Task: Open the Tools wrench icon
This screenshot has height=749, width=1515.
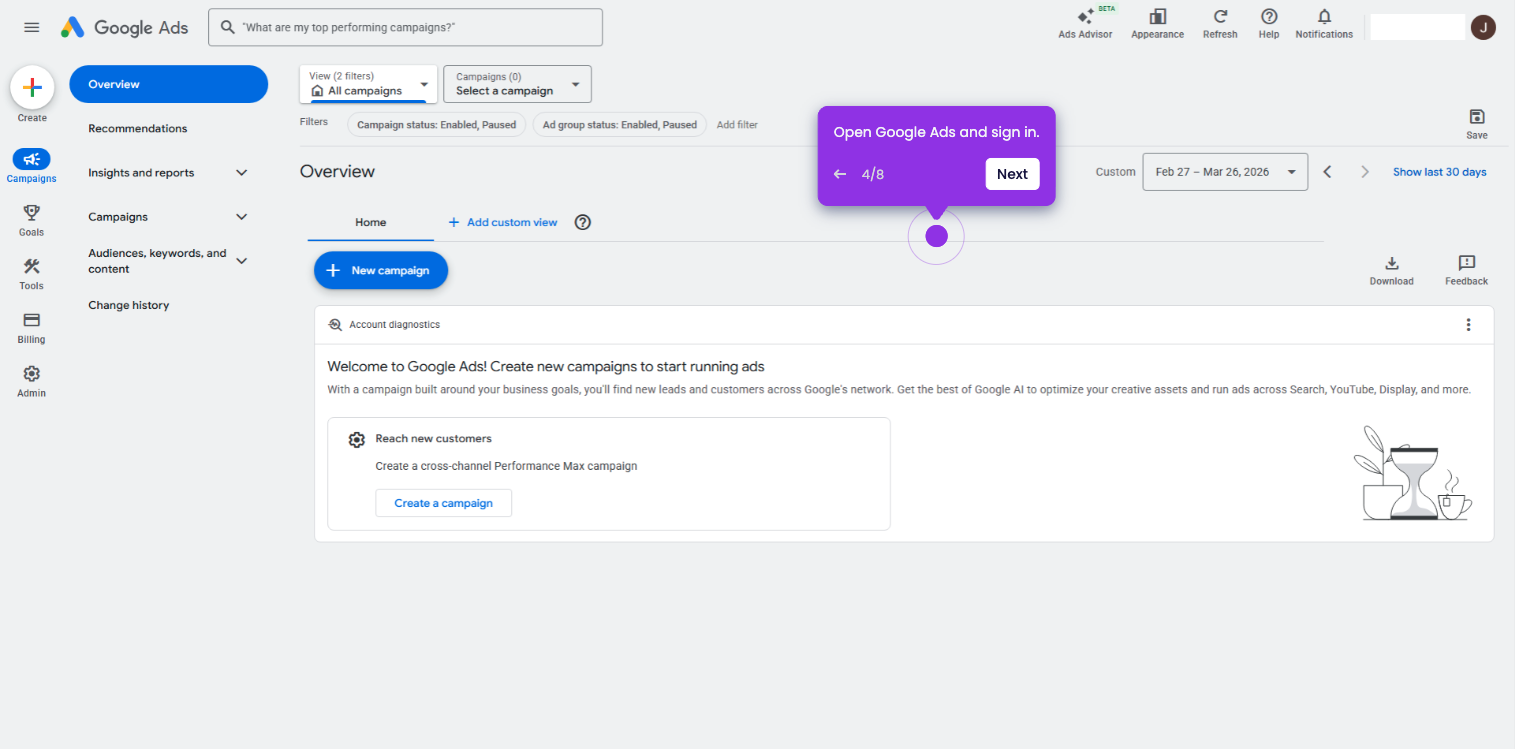Action: click(31, 266)
